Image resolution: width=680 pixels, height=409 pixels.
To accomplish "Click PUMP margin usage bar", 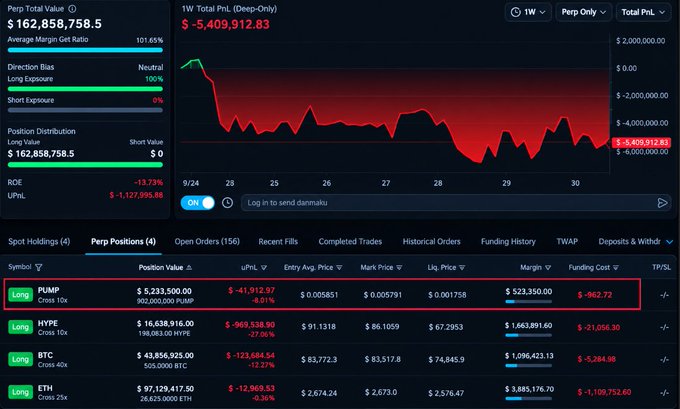I will click(x=529, y=301).
